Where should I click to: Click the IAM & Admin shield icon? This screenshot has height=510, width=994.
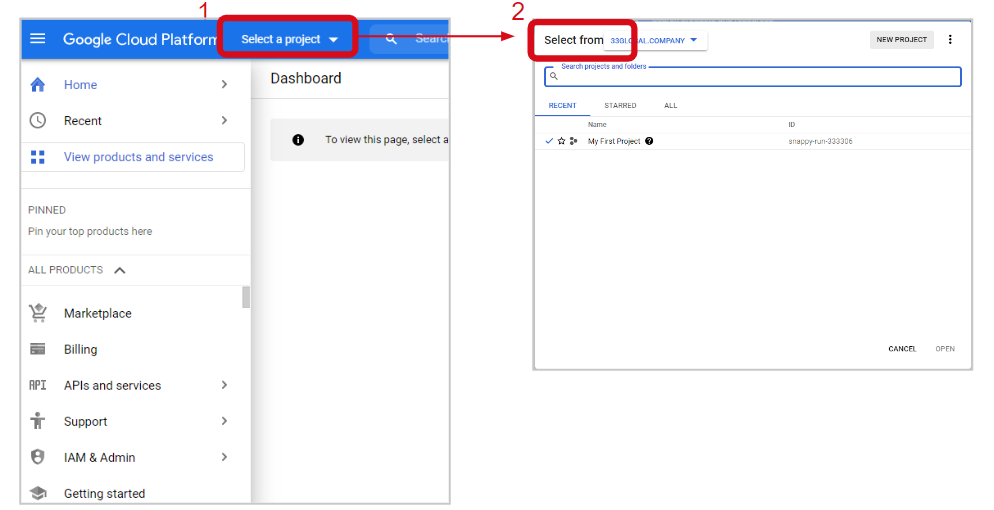[37, 457]
